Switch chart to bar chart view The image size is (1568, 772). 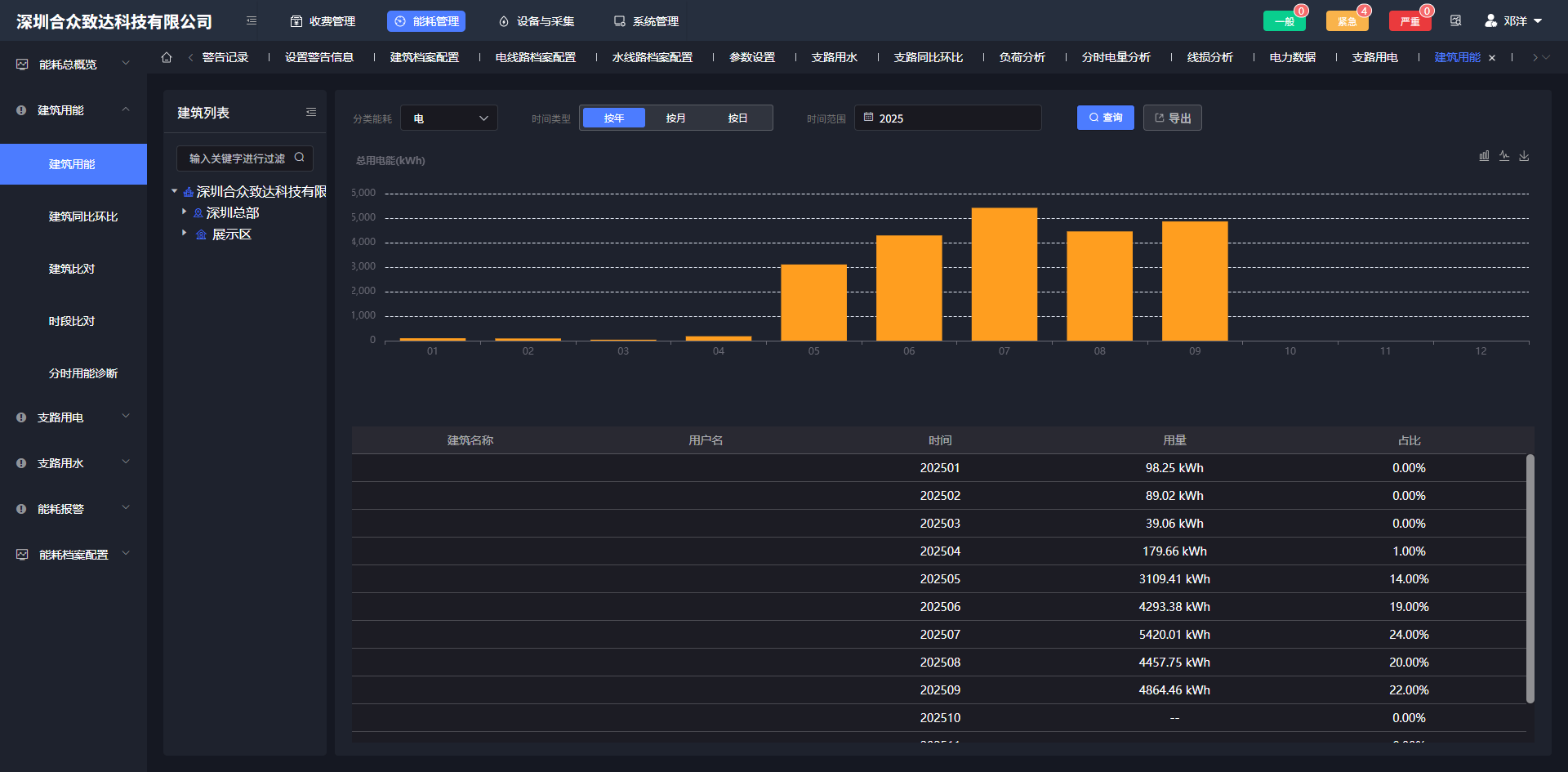click(x=1484, y=156)
